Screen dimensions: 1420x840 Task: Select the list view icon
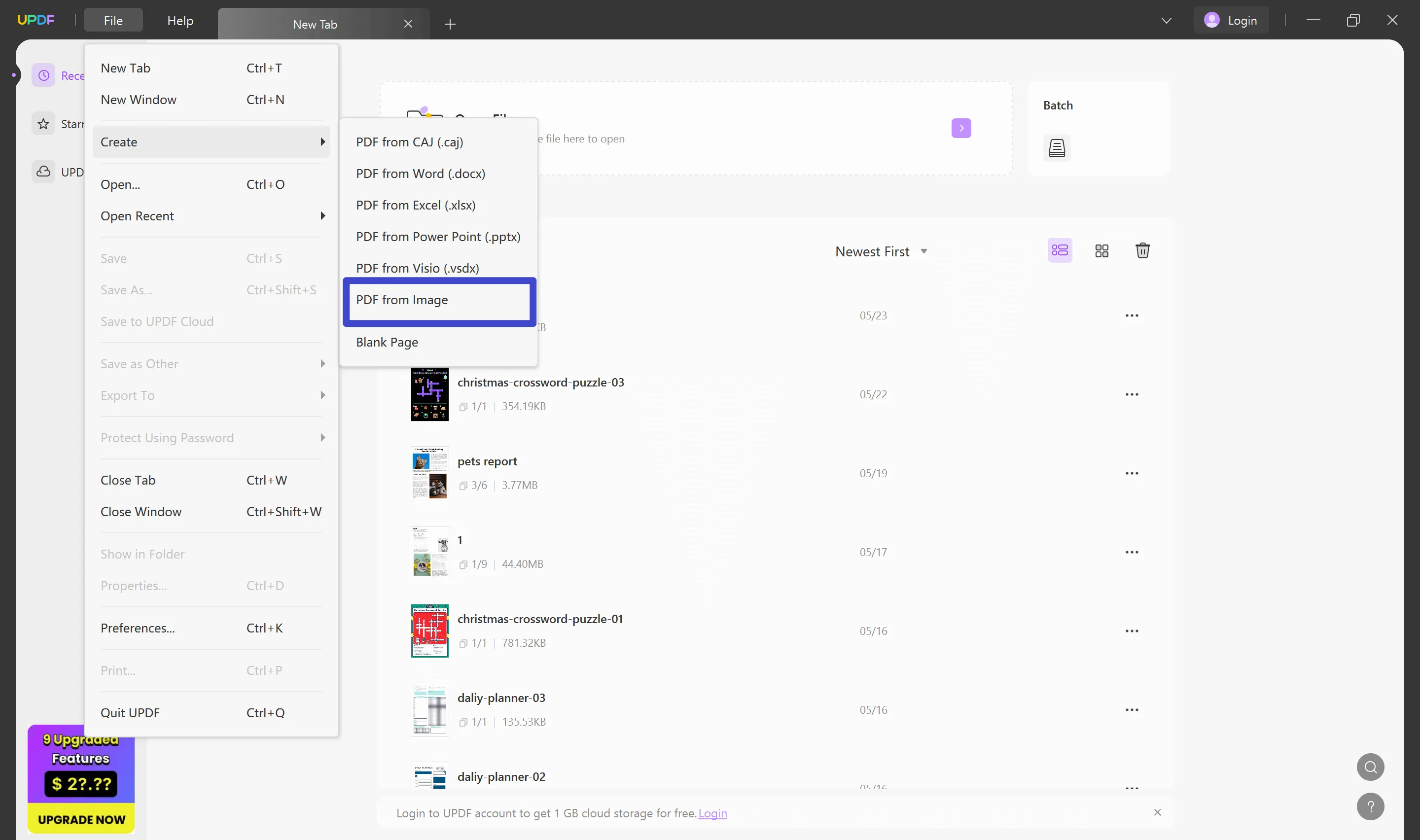pyautogui.click(x=1059, y=251)
